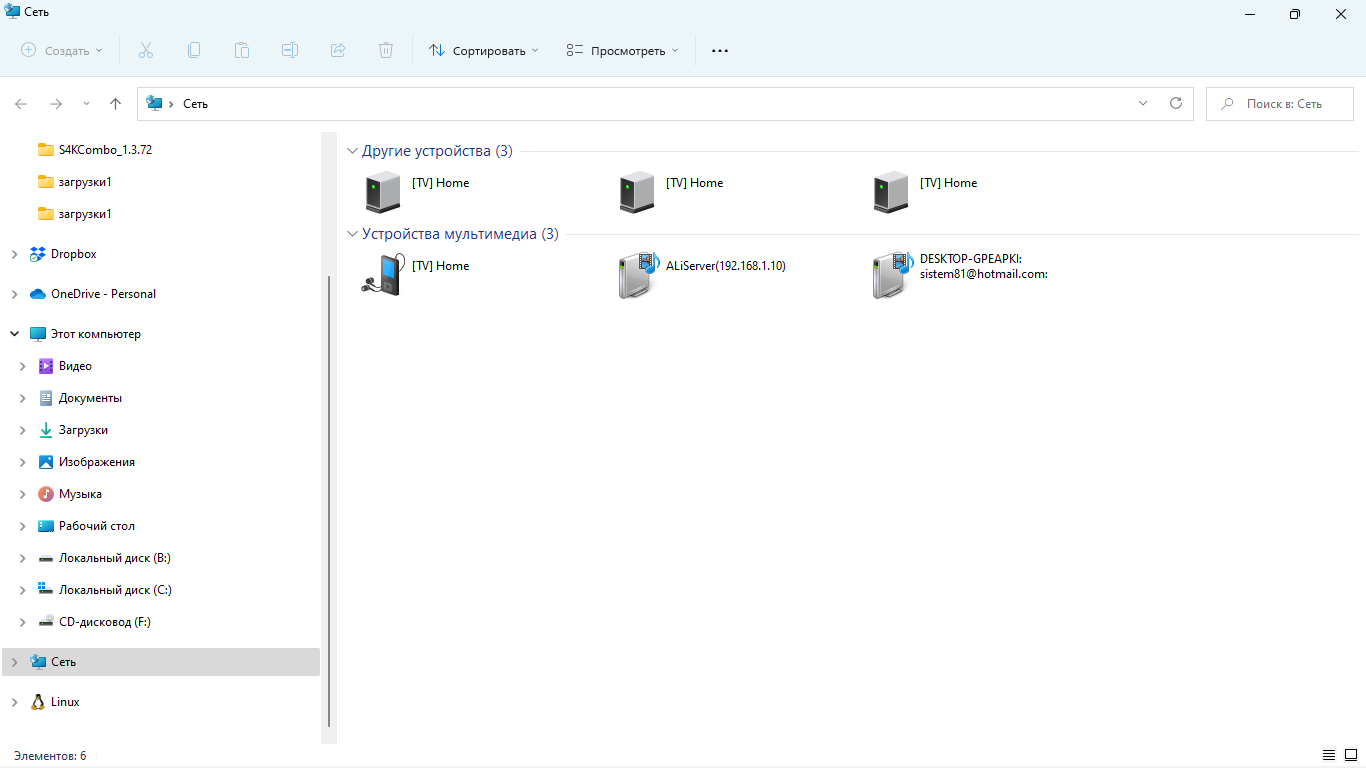Collapse the Другие устройства group
The height and width of the screenshot is (768, 1366).
point(352,151)
